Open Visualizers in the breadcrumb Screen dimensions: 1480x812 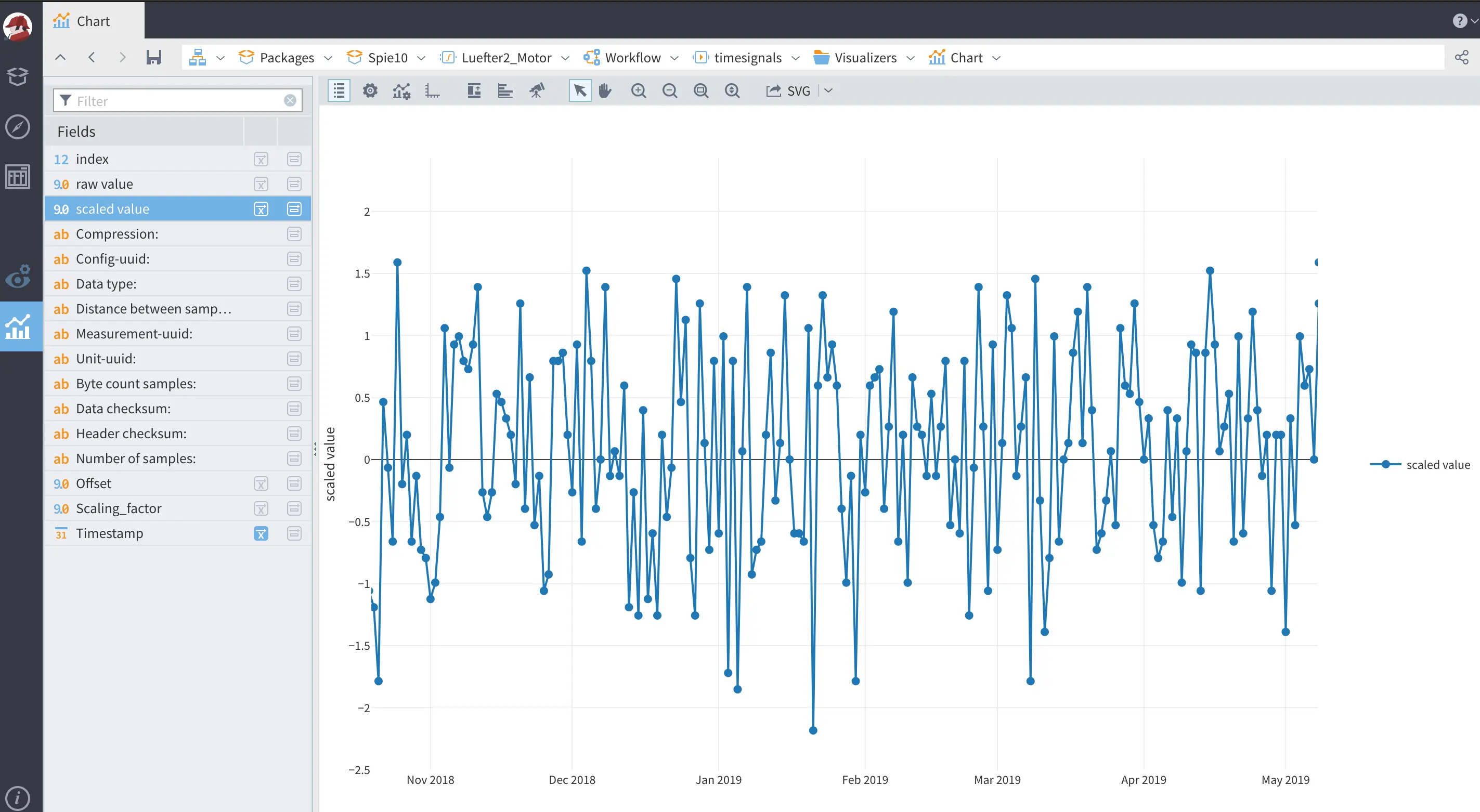point(855,57)
